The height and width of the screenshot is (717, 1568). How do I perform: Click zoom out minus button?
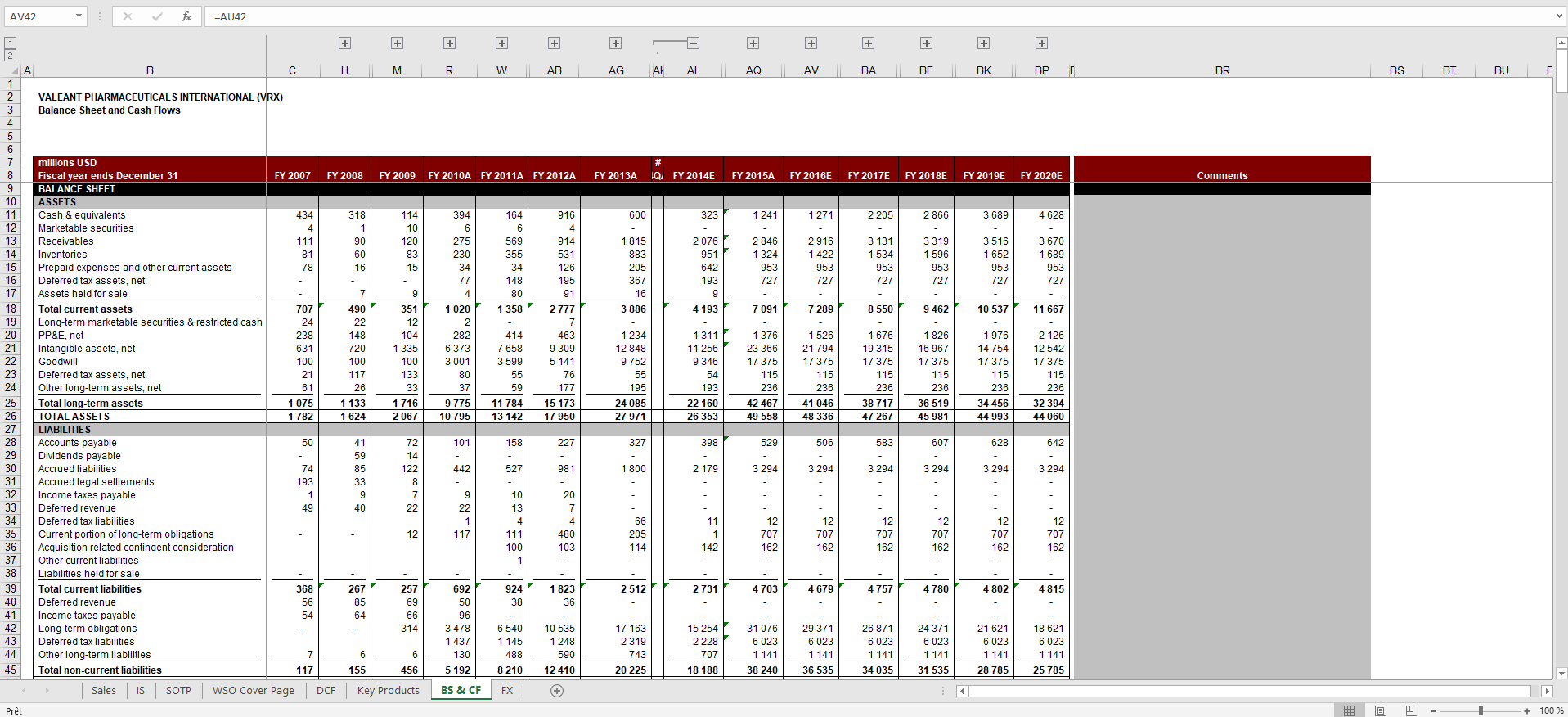click(x=1434, y=710)
